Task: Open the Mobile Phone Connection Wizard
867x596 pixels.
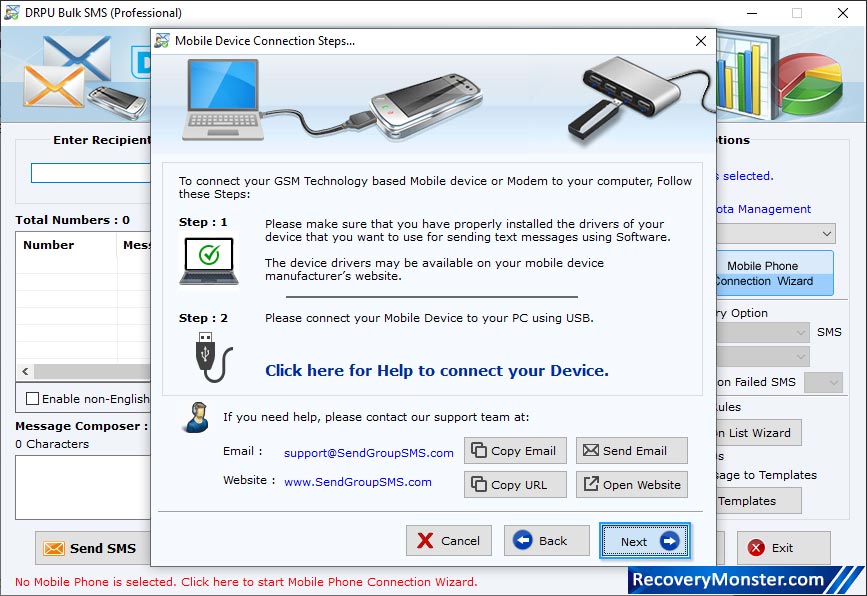Action: (x=777, y=272)
